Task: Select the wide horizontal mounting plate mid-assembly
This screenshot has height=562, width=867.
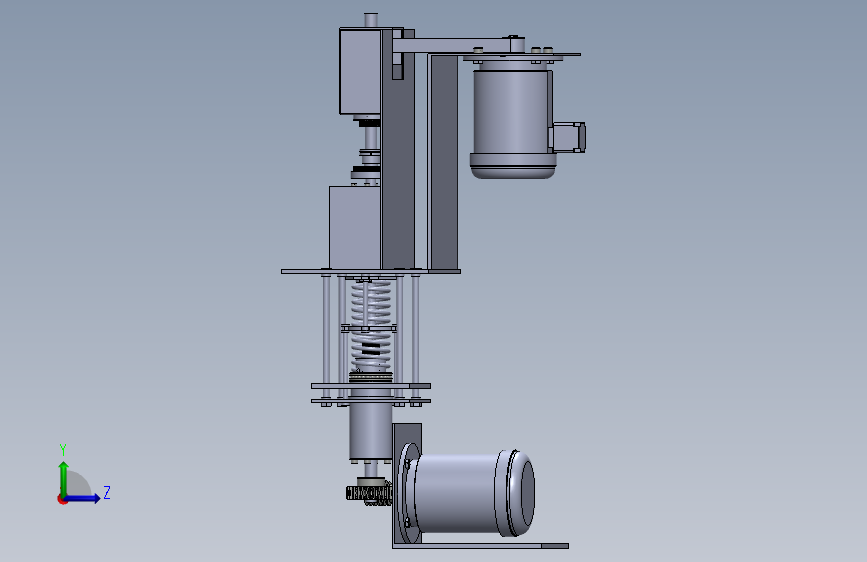Action: point(370,272)
